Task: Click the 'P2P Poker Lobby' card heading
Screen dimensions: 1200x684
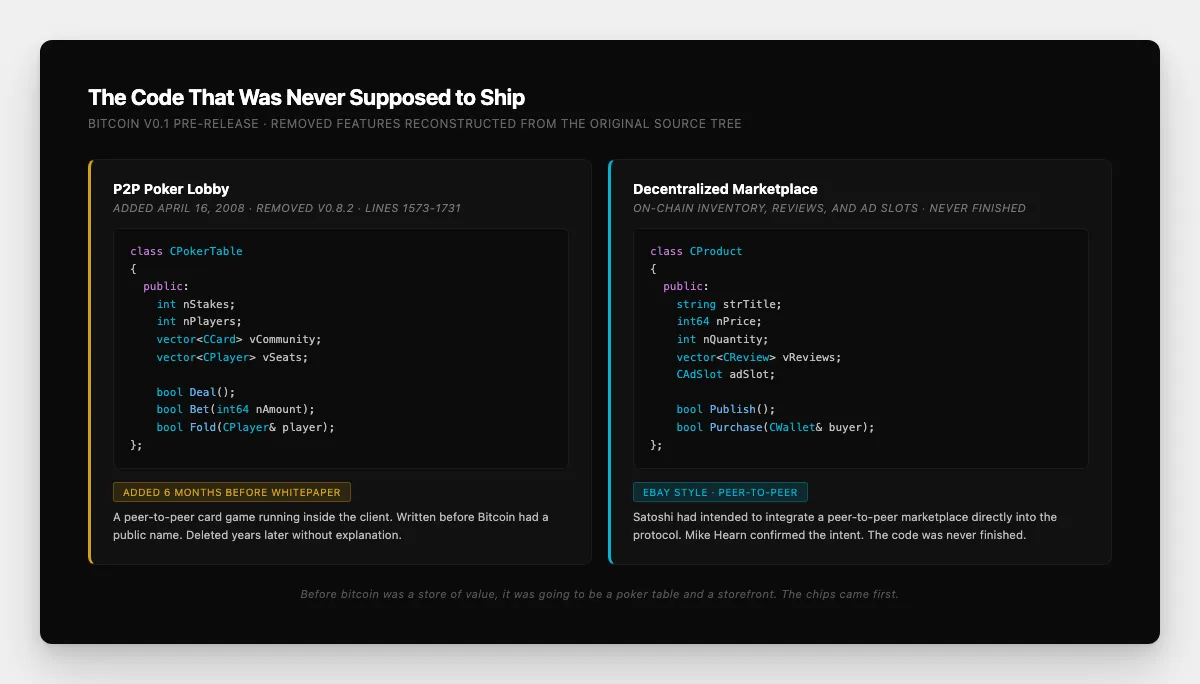Action: [171, 189]
